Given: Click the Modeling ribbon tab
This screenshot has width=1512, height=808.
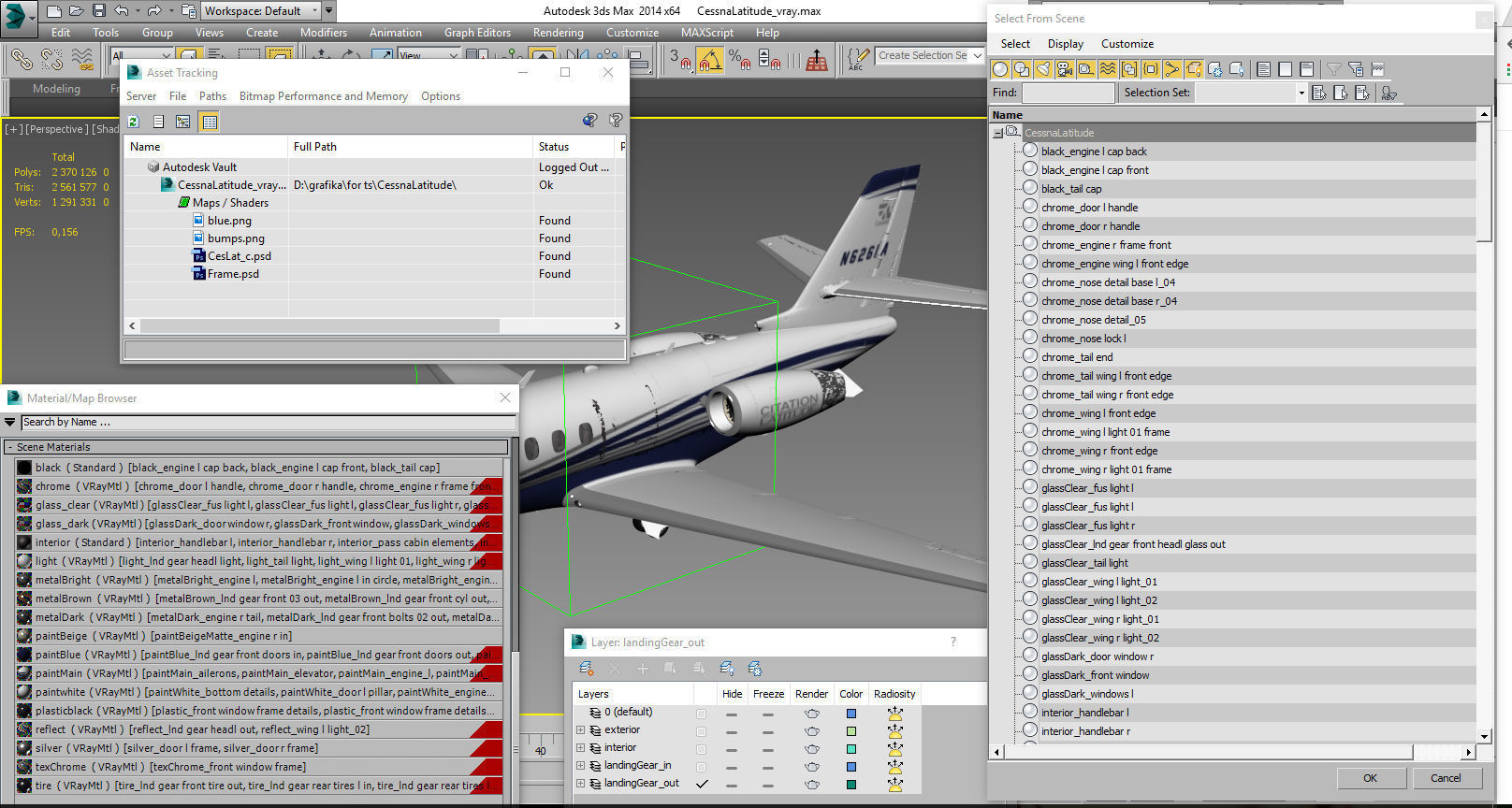Looking at the screenshot, I should click(56, 89).
